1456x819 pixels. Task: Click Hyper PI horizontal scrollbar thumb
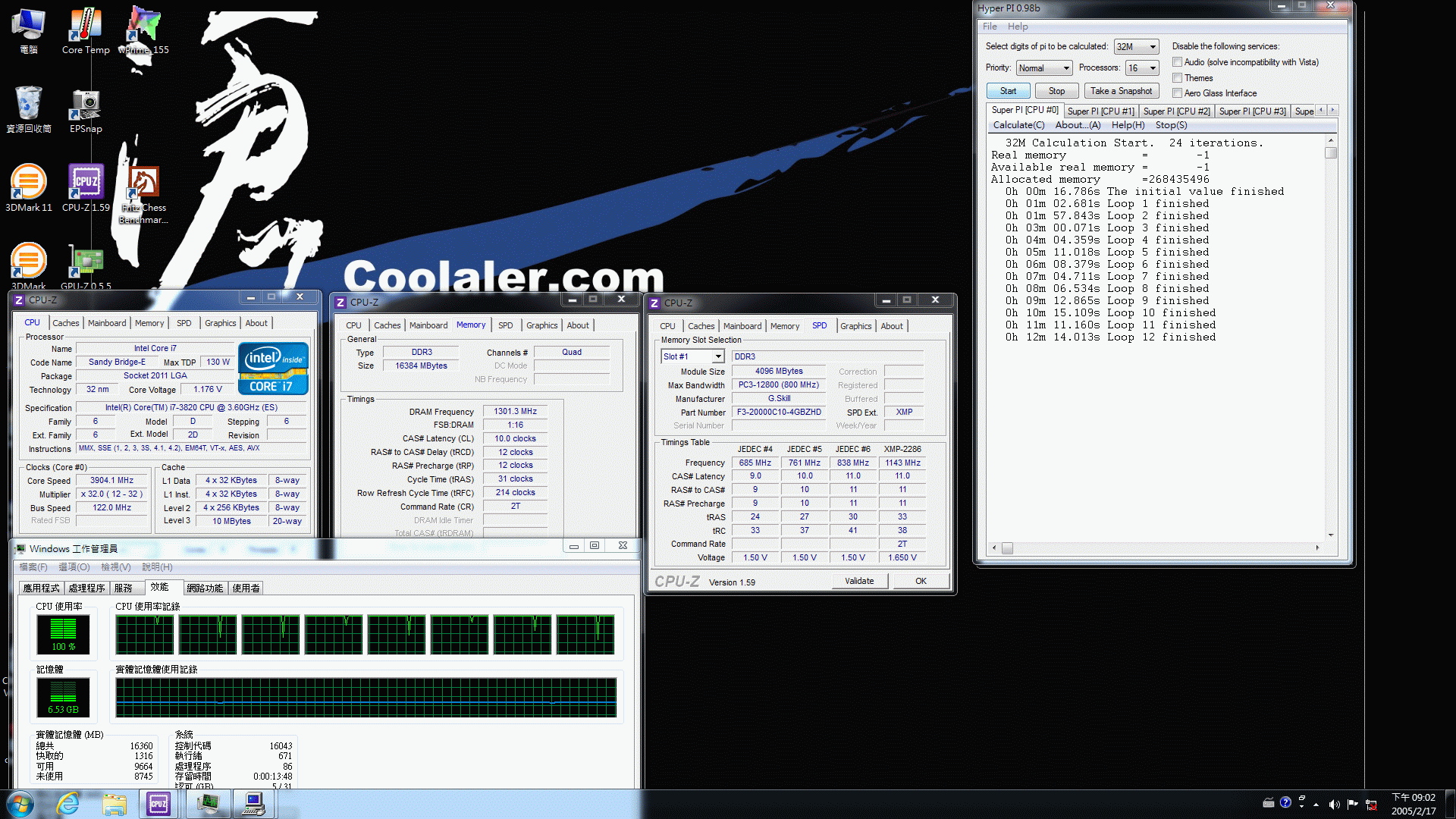[x=1007, y=548]
